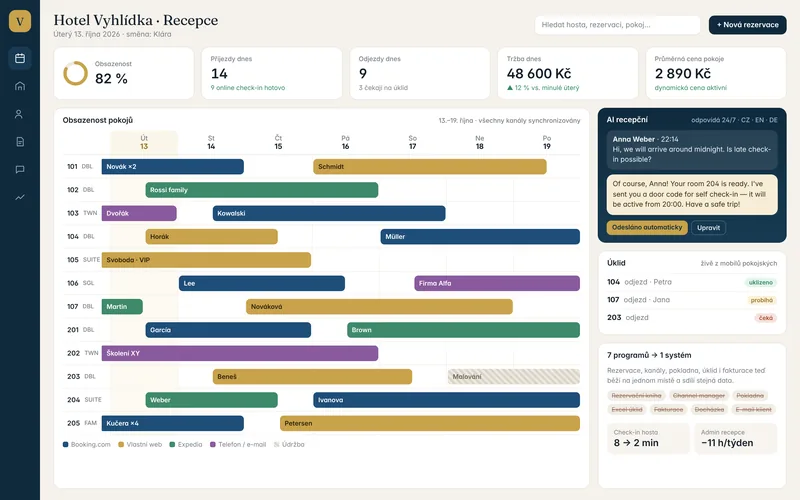Open the Petersen reservation bar
Viewport: 800px width, 500px height.
pyautogui.click(x=430, y=423)
